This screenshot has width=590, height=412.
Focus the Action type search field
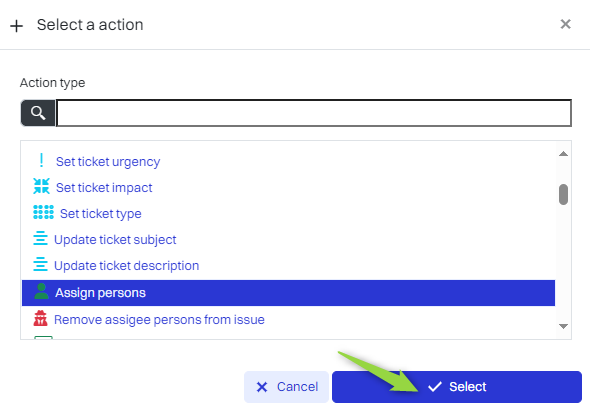[314, 113]
